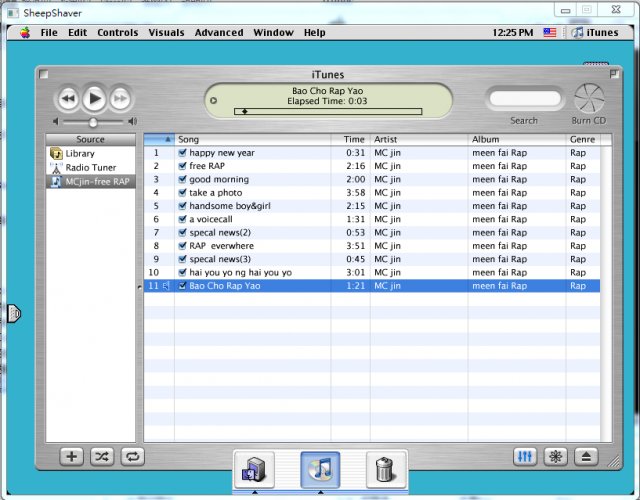Uncheck the 'RAP everwhere' song
Viewport: 640px width, 500px height.
click(x=182, y=246)
